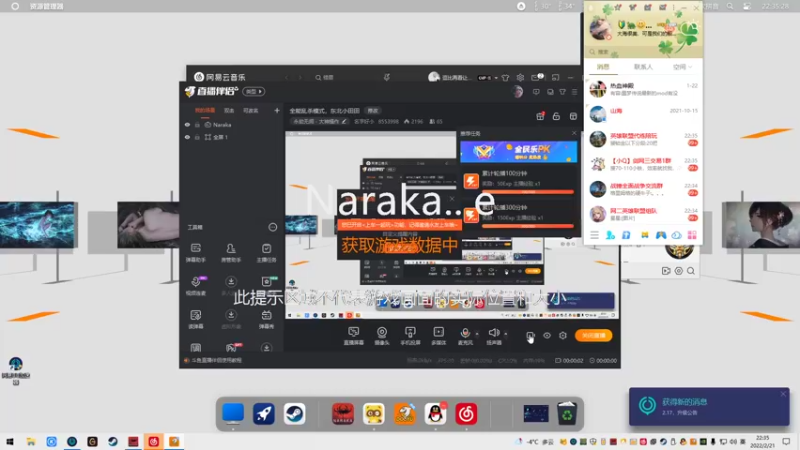Viewport: 800px width, 450px height.
Task: Click the unlock padlock icon above preview
Action: pyautogui.click(x=556, y=116)
